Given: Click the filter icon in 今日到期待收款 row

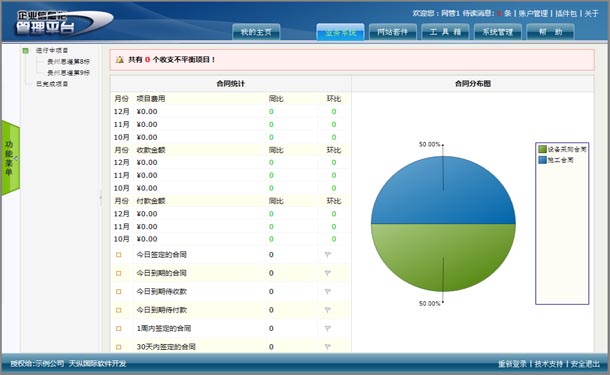Looking at the screenshot, I should click(328, 291).
